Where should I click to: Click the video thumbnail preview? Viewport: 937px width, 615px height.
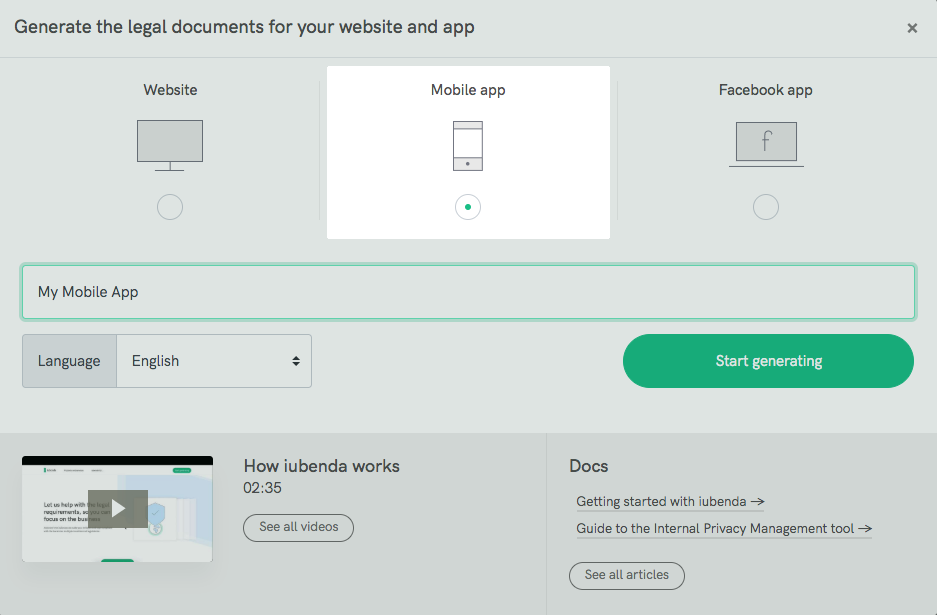117,508
